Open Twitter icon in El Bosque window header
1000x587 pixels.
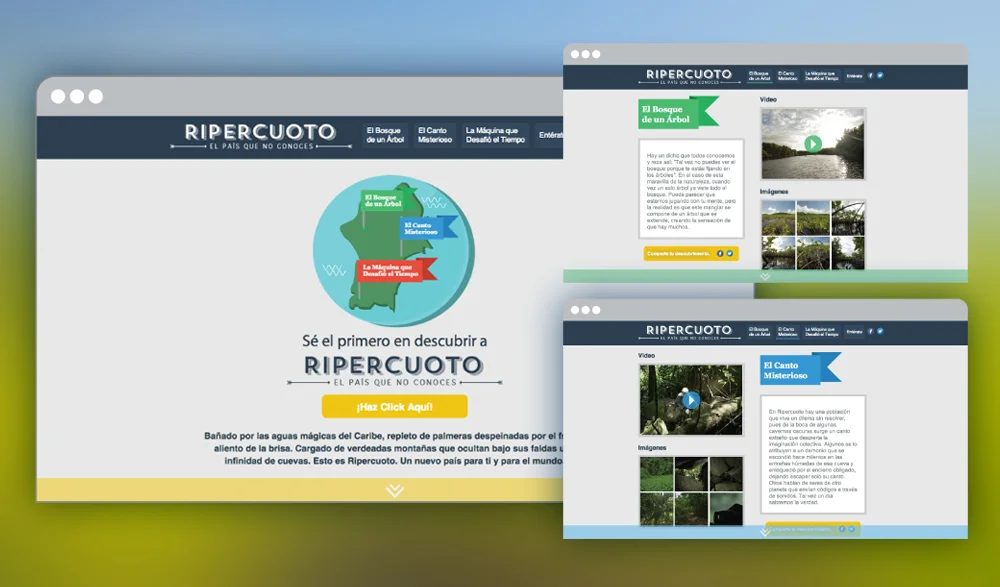[880, 75]
